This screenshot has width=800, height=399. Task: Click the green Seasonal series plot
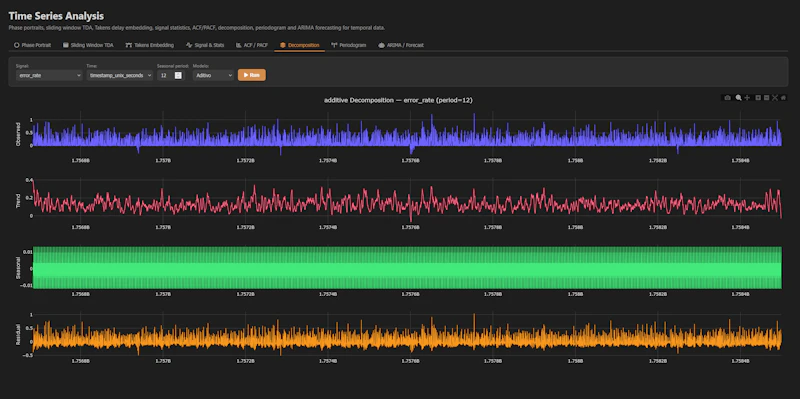click(x=407, y=268)
